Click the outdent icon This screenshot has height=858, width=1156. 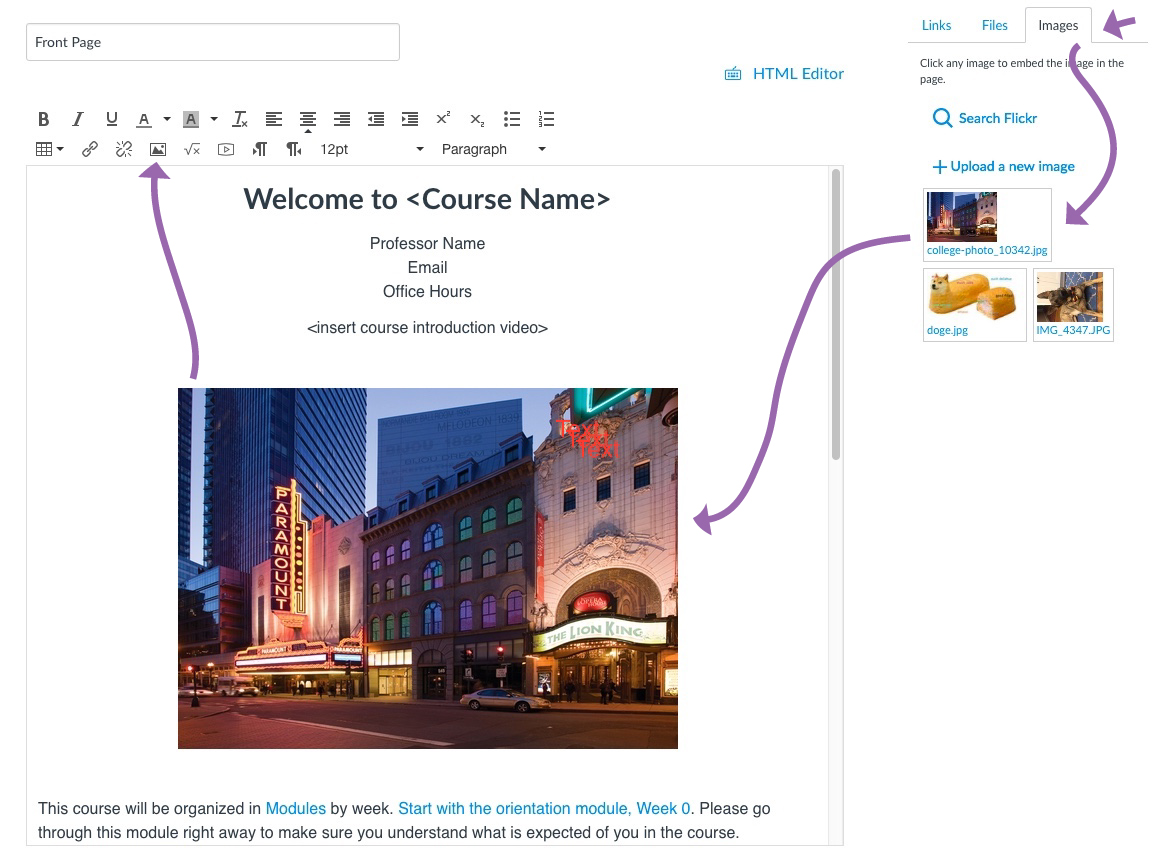(376, 119)
